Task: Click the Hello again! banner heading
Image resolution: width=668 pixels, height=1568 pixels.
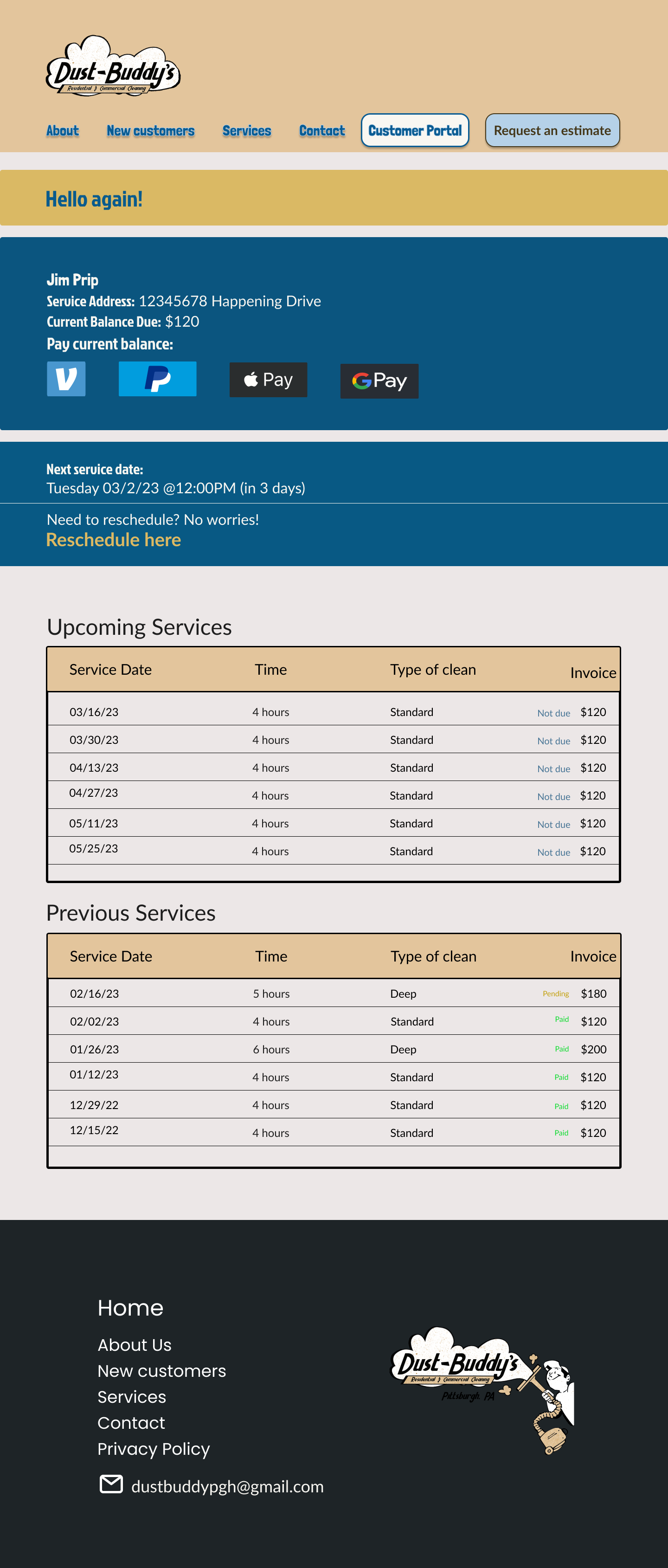Action: tap(94, 200)
